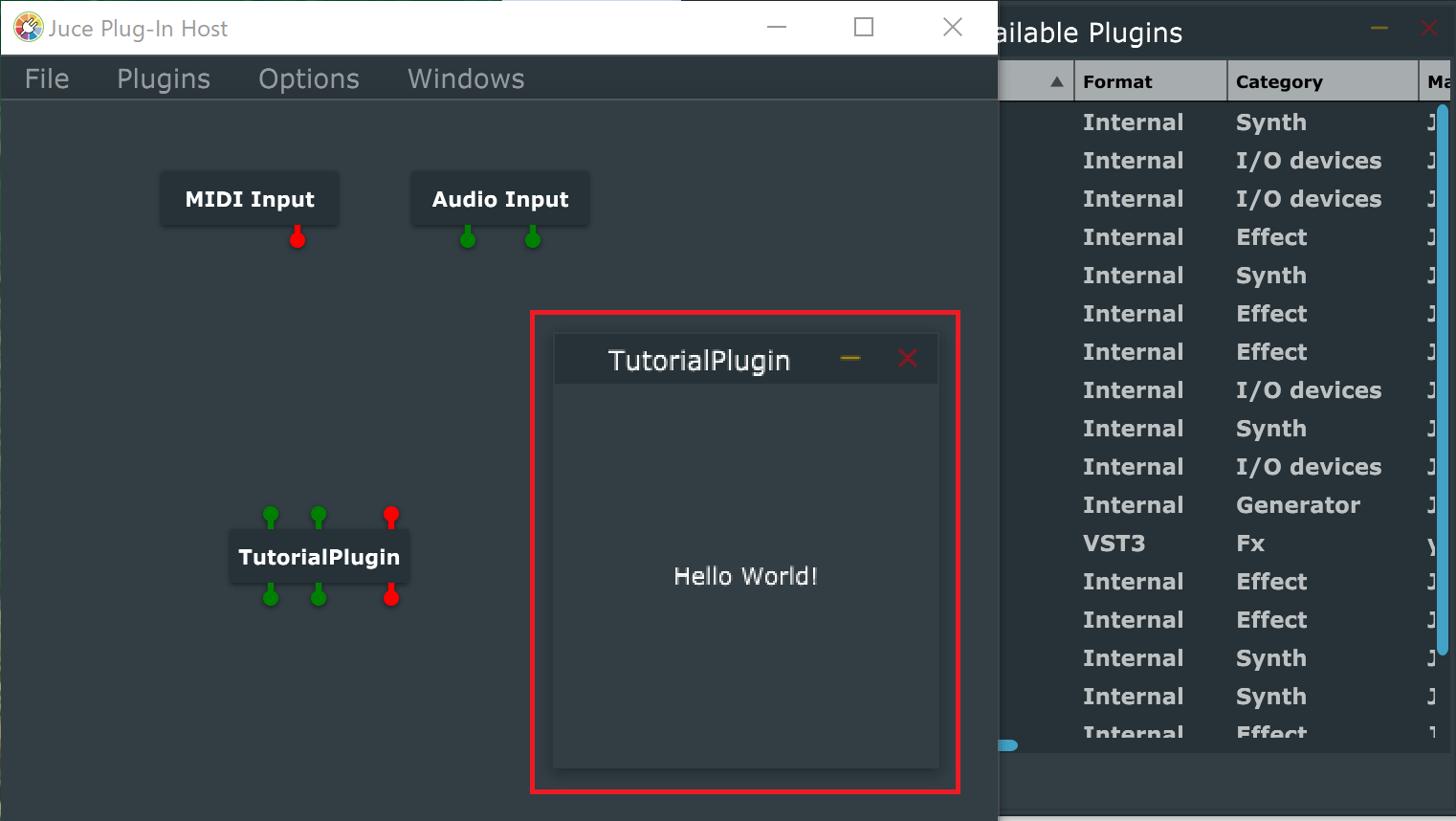Open the File menu

(47, 78)
